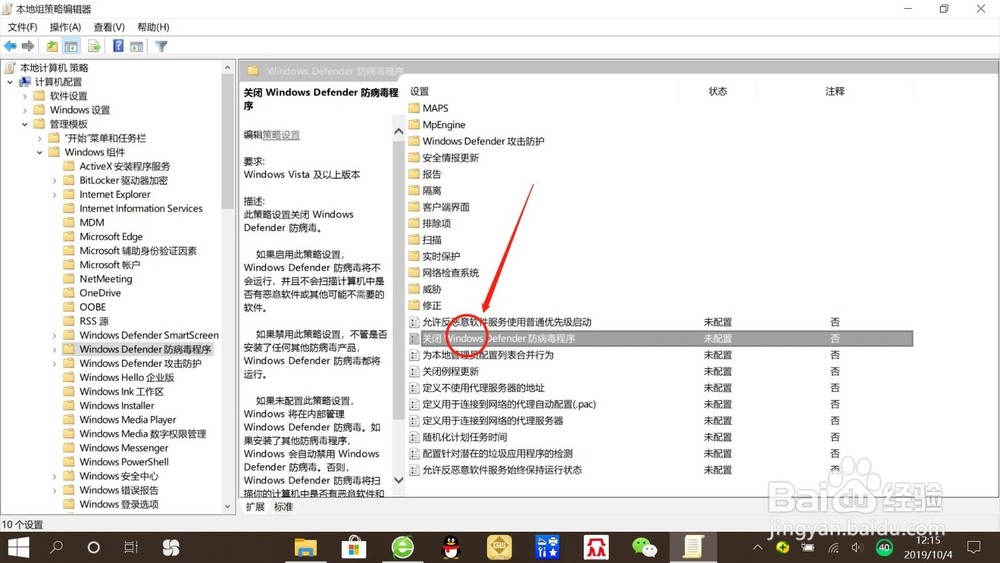Expand the Windows Defender SmartScreen node
Viewport: 1000px width, 563px height.
point(54,335)
